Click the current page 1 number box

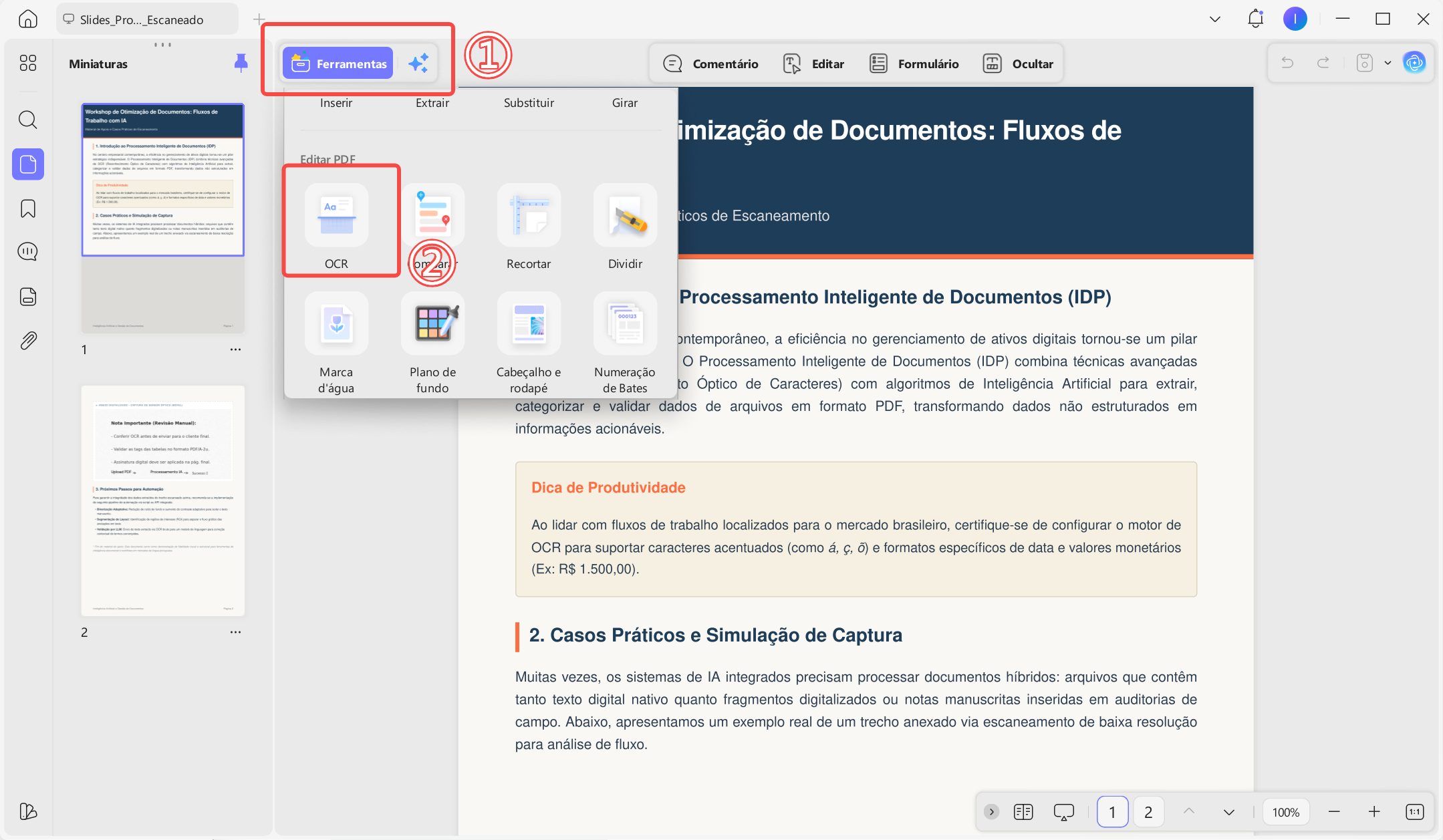[1112, 812]
